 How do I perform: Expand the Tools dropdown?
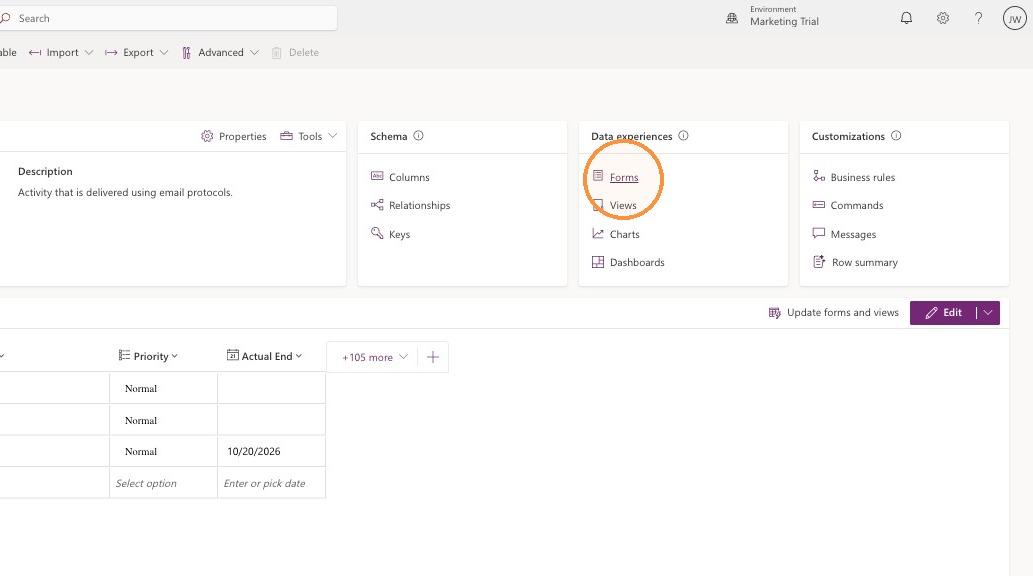click(x=308, y=136)
